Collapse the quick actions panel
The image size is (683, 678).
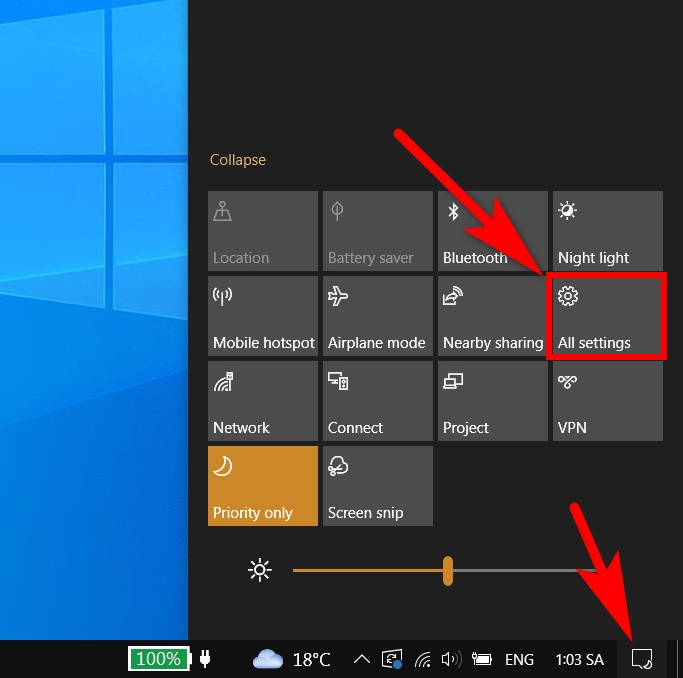click(x=237, y=160)
